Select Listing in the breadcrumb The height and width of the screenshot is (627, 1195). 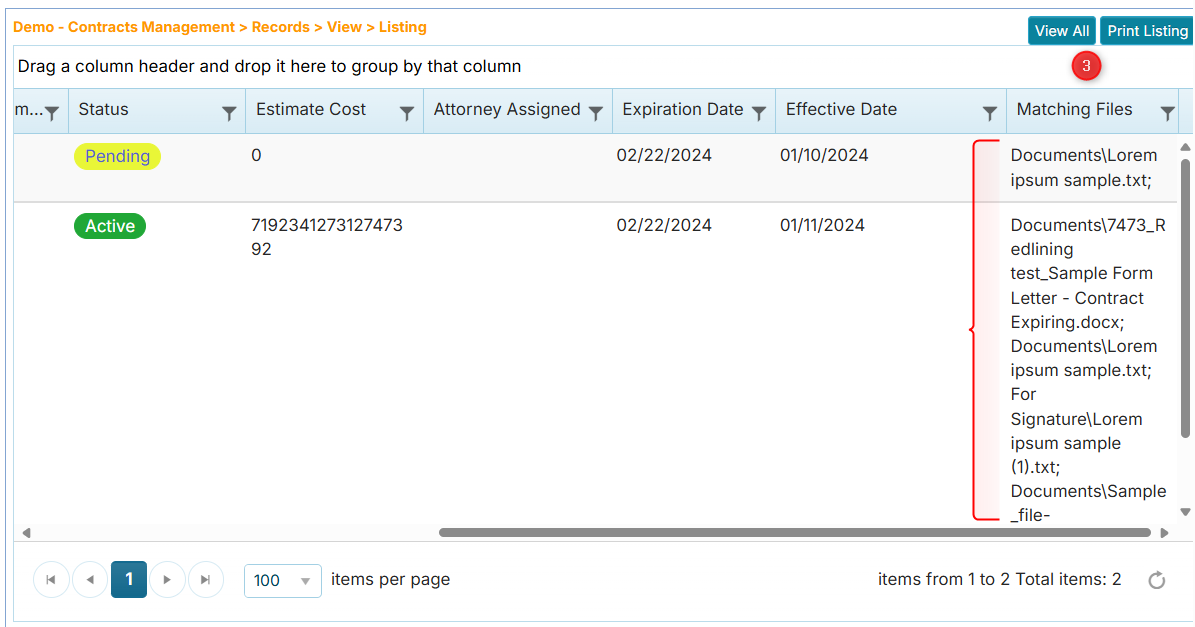click(x=403, y=27)
